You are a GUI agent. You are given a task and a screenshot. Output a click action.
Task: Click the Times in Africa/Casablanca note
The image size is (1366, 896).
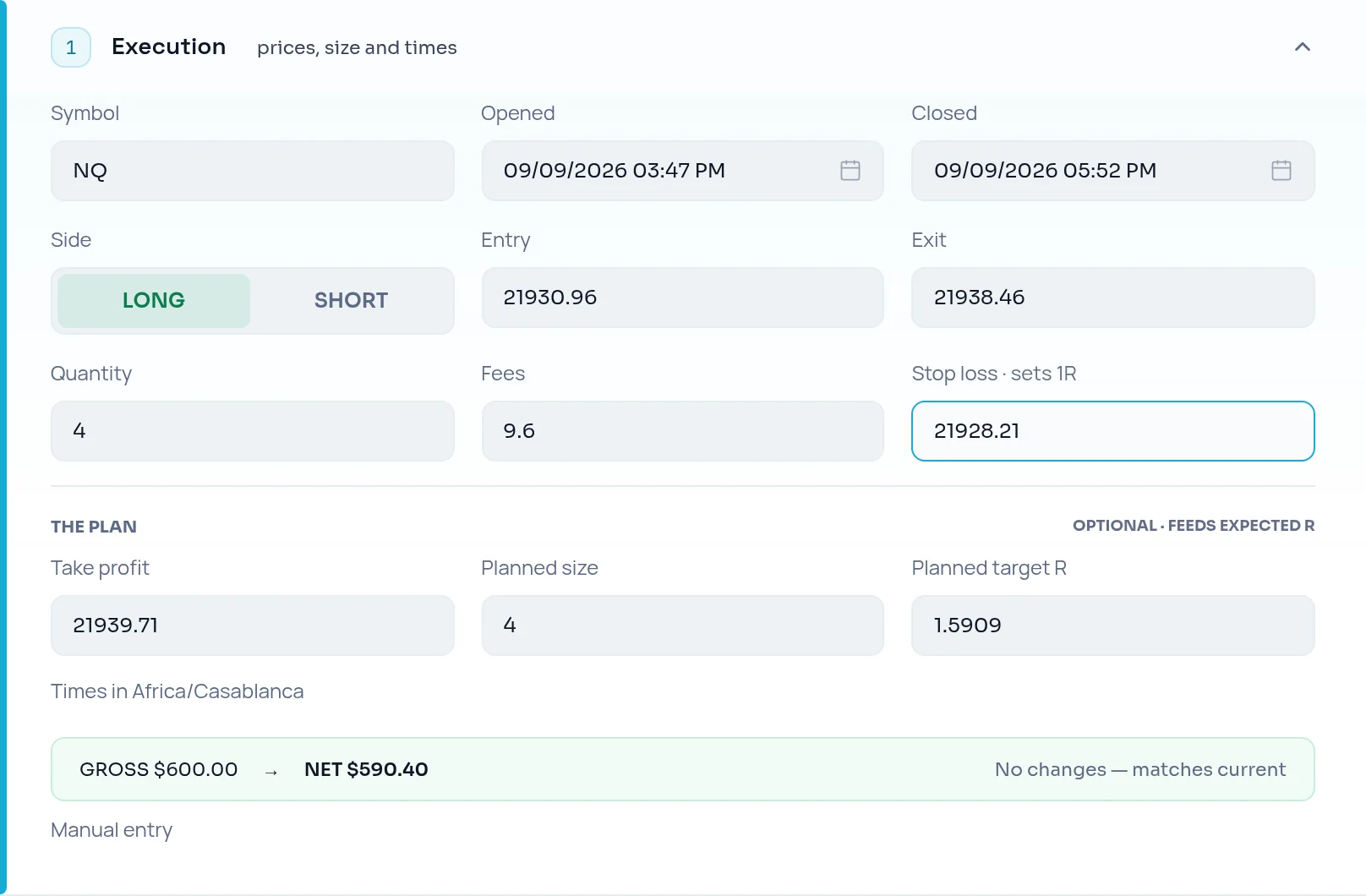point(177,691)
